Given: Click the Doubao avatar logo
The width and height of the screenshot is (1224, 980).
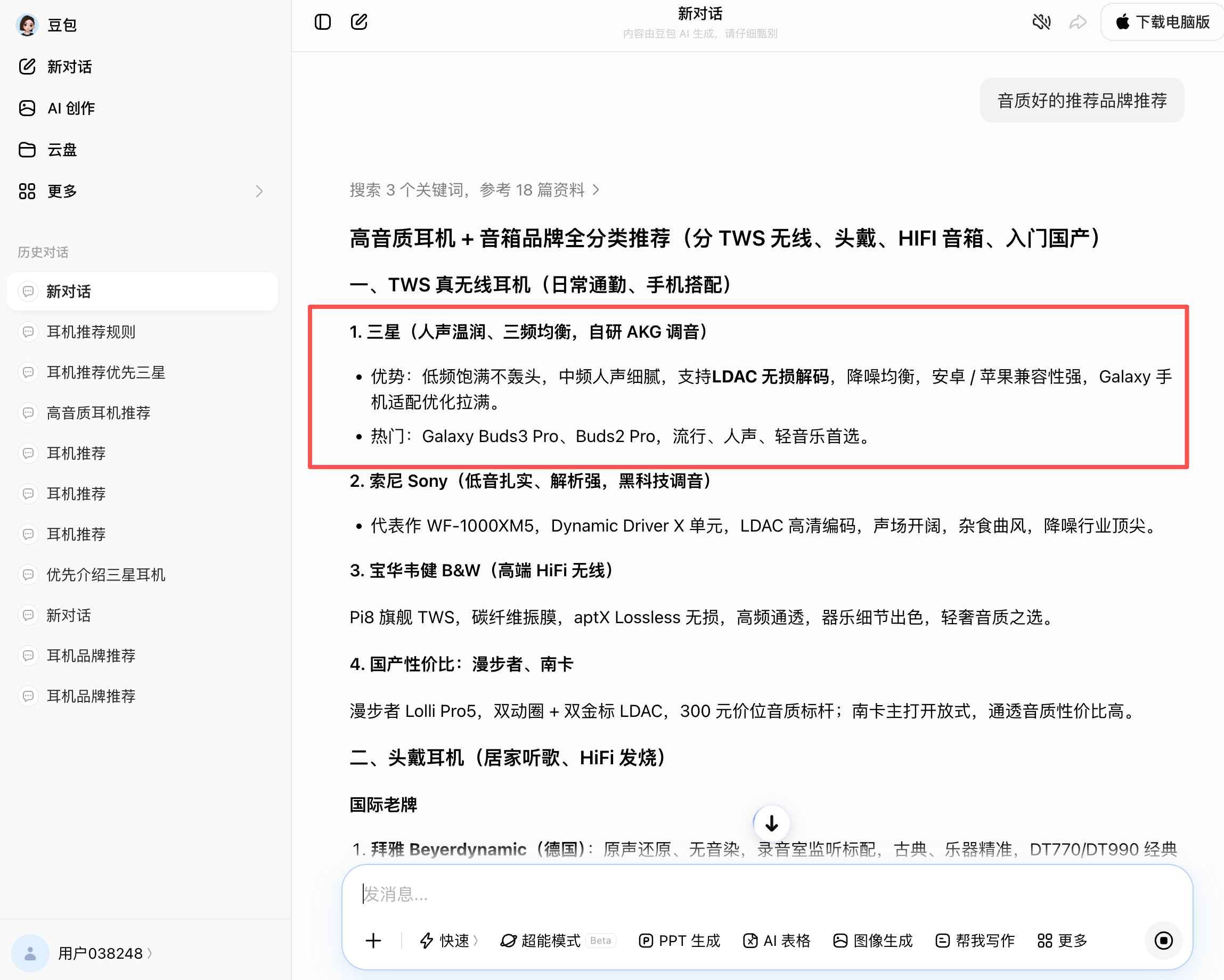Looking at the screenshot, I should pos(27,24).
